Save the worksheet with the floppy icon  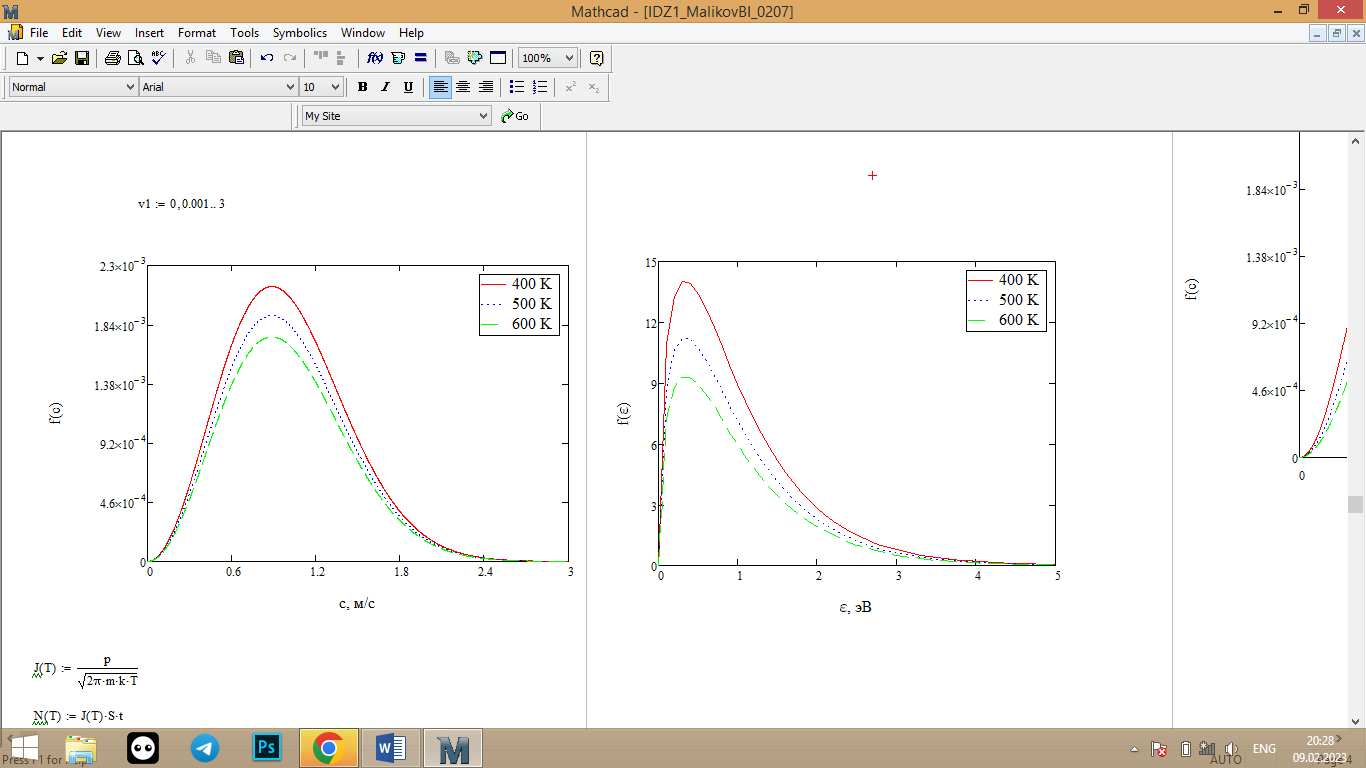click(x=82, y=58)
